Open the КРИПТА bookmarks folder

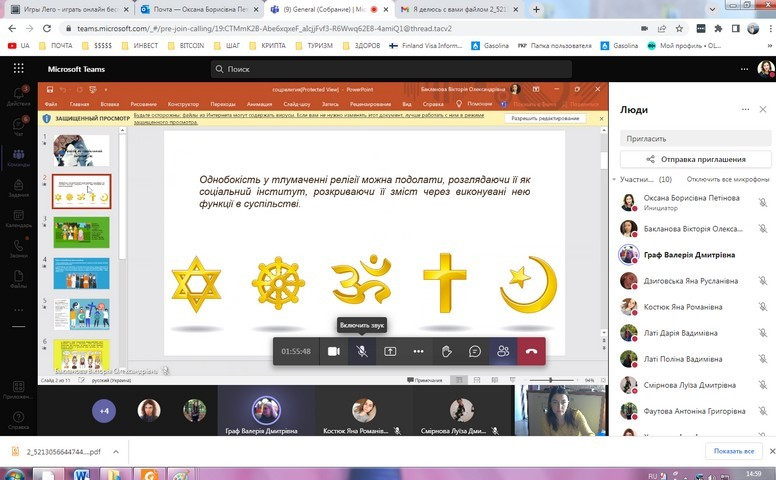[267, 46]
